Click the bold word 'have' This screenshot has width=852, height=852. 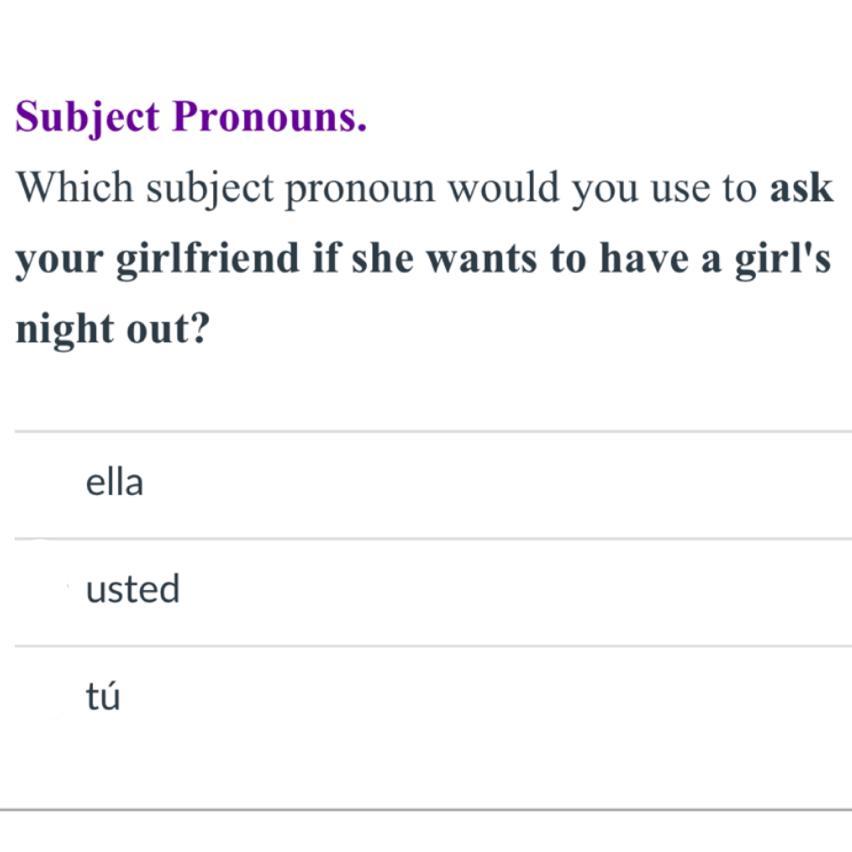[x=644, y=259]
